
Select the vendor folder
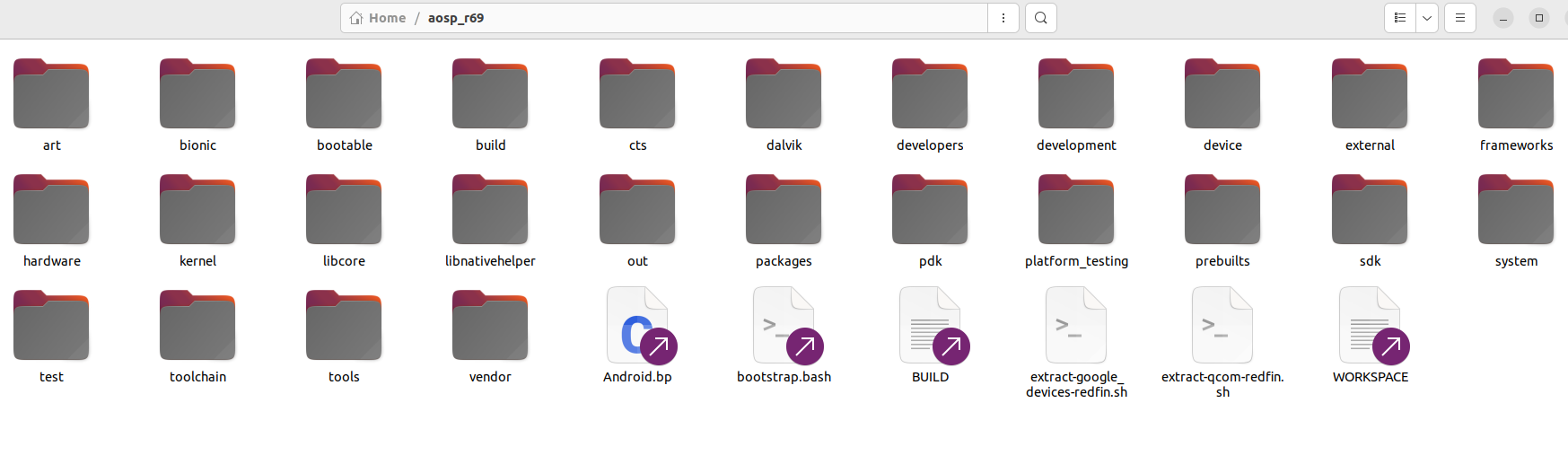click(490, 326)
